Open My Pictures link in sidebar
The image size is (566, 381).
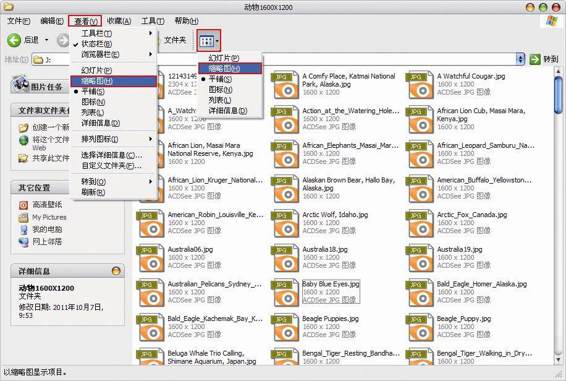[49, 217]
